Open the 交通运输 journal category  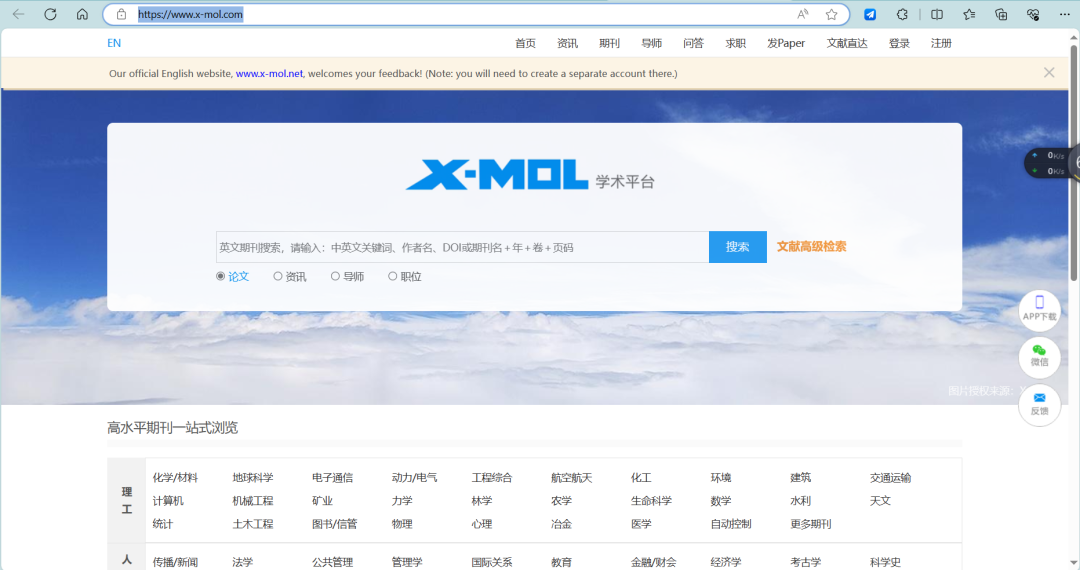[x=891, y=478]
